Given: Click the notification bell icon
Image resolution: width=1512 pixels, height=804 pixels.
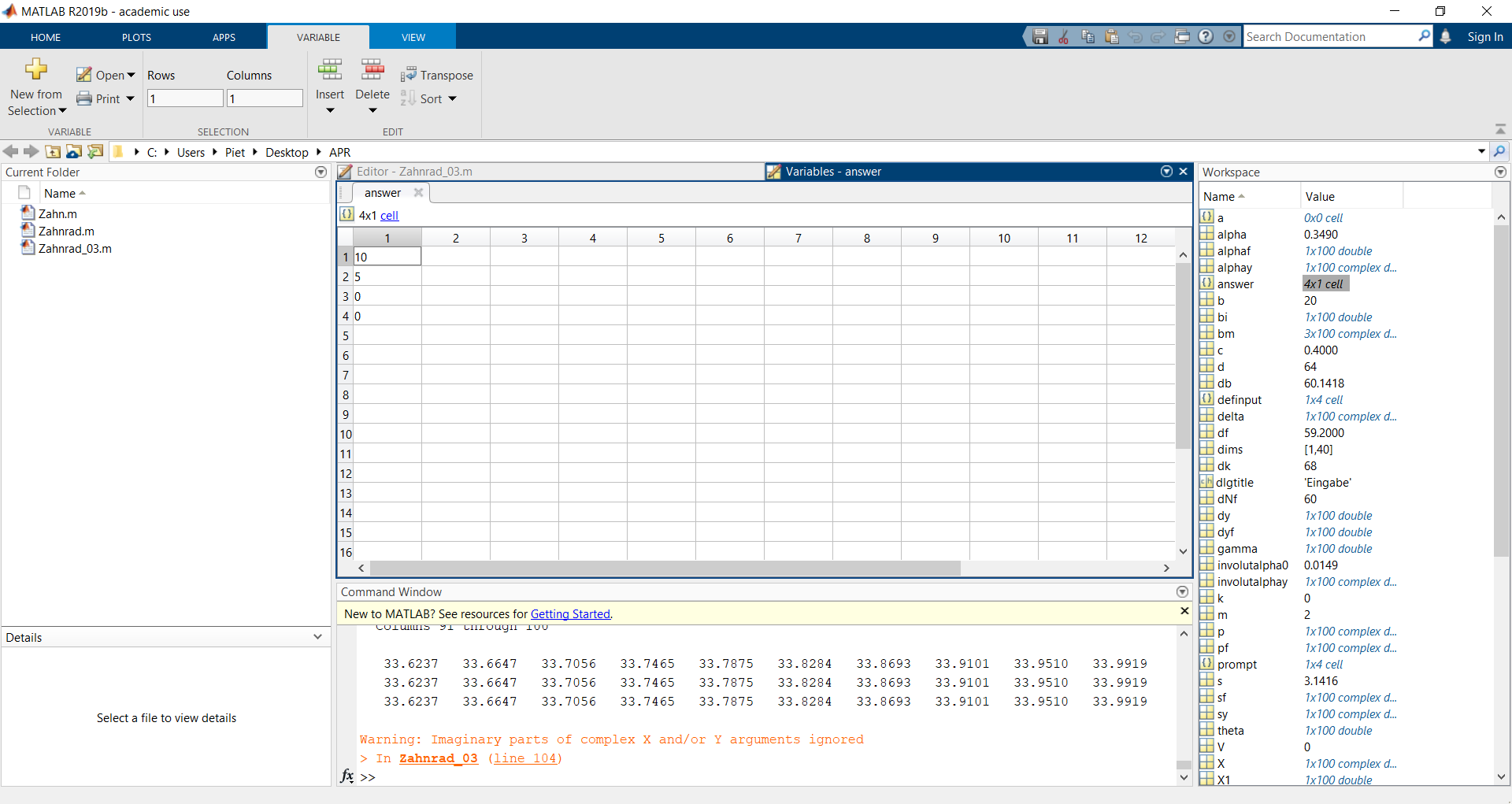Looking at the screenshot, I should click(1445, 37).
